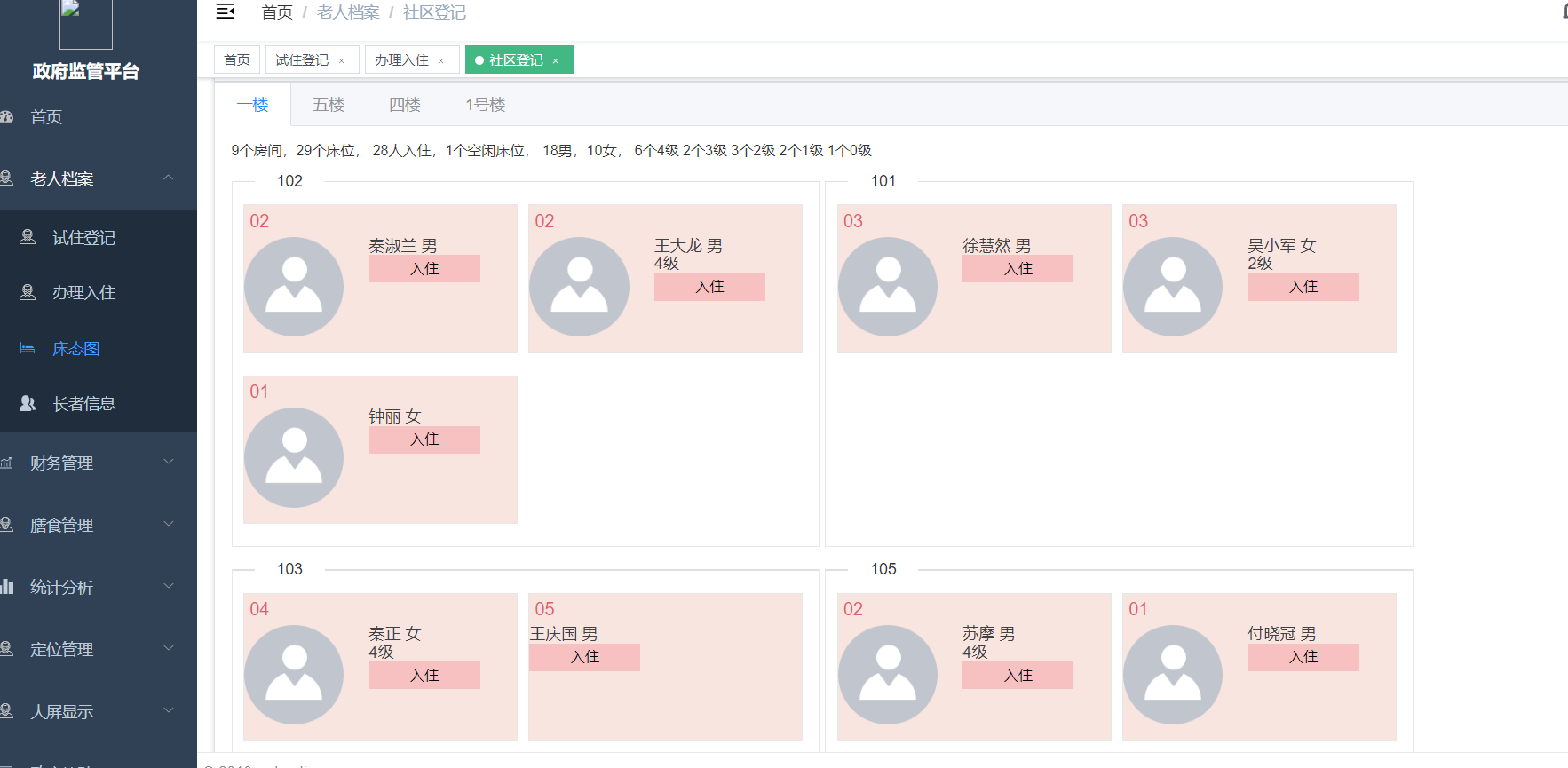
Task: Click the icon beside 财务管理
Action: (x=6, y=463)
